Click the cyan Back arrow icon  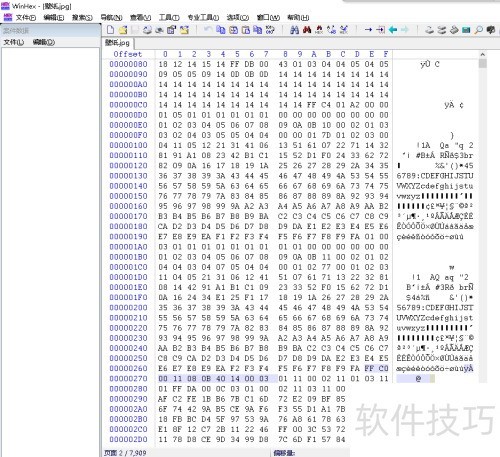[393, 30]
